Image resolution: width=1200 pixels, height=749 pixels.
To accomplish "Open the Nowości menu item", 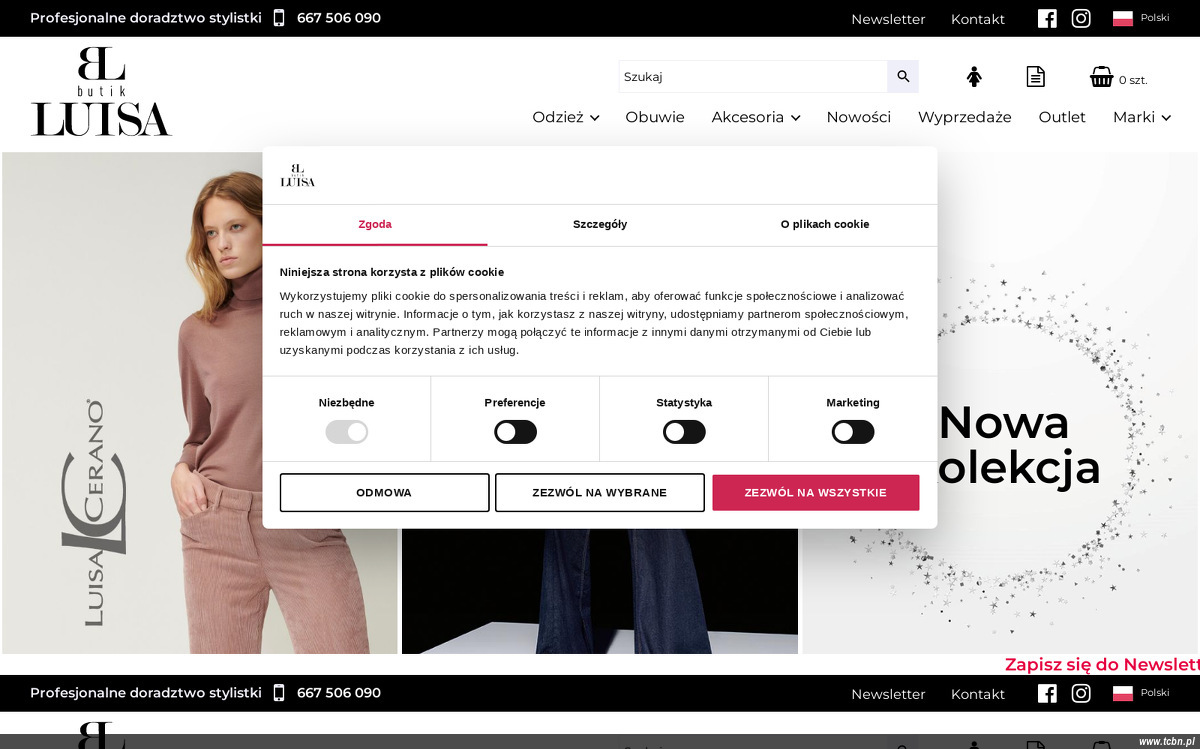I will [858, 117].
